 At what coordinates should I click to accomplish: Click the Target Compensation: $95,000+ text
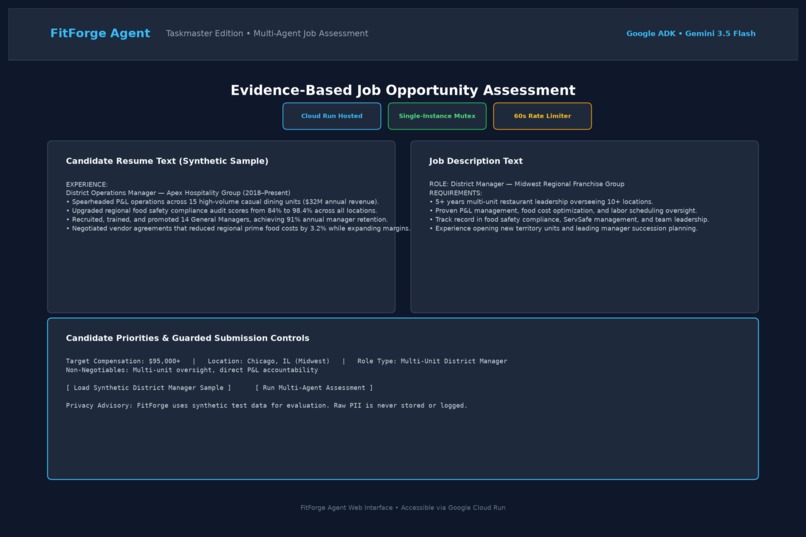pyautogui.click(x=123, y=361)
